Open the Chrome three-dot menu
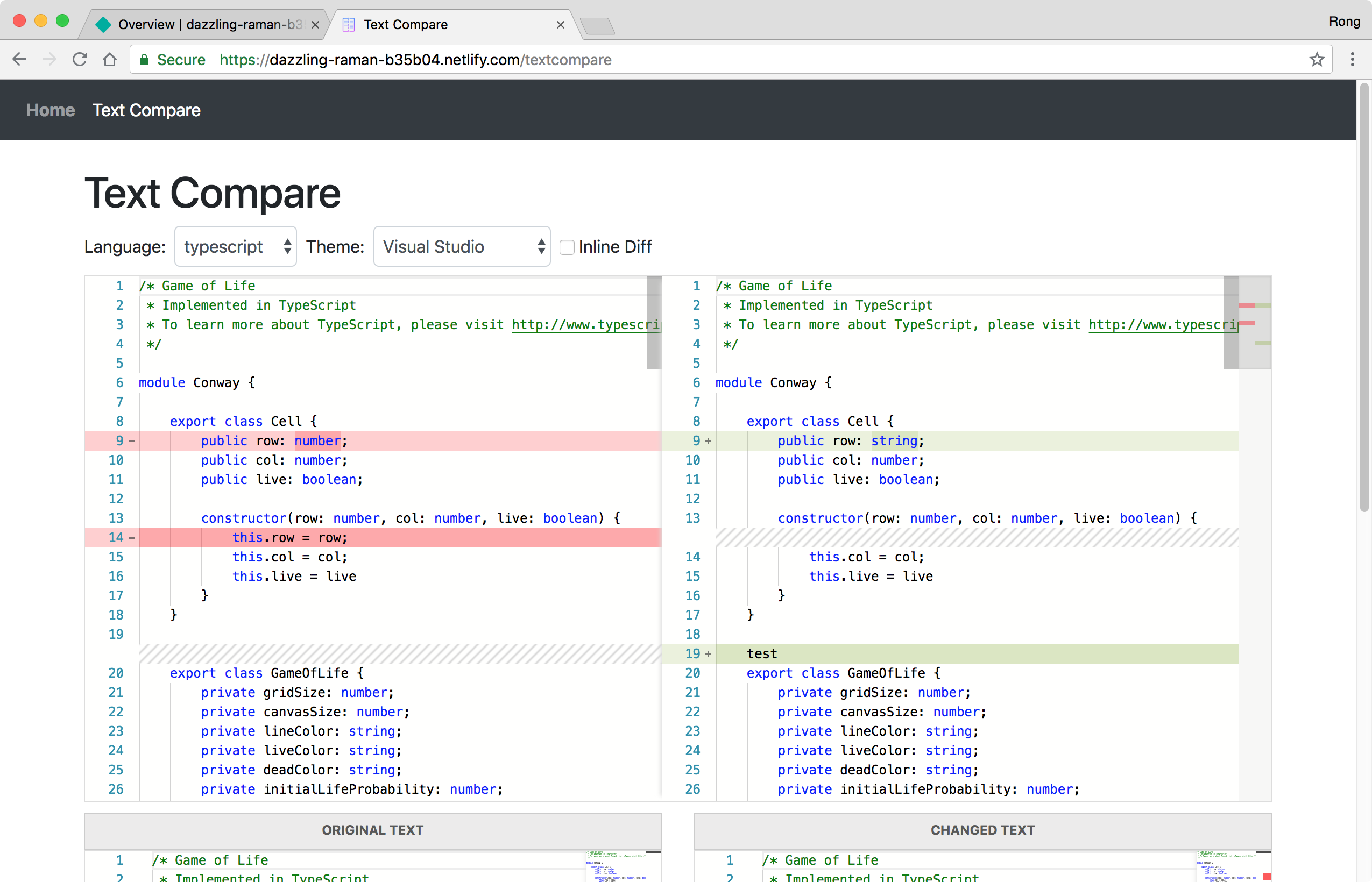The width and height of the screenshot is (1372, 882). (x=1353, y=59)
